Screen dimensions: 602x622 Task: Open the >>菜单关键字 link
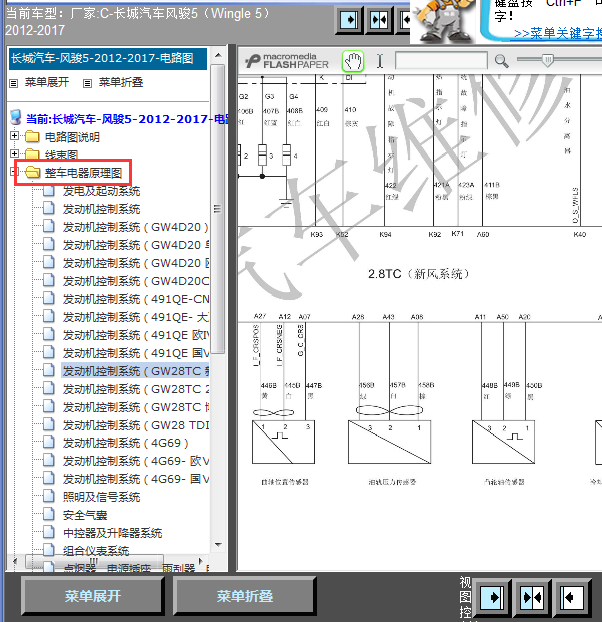pyautogui.click(x=558, y=33)
